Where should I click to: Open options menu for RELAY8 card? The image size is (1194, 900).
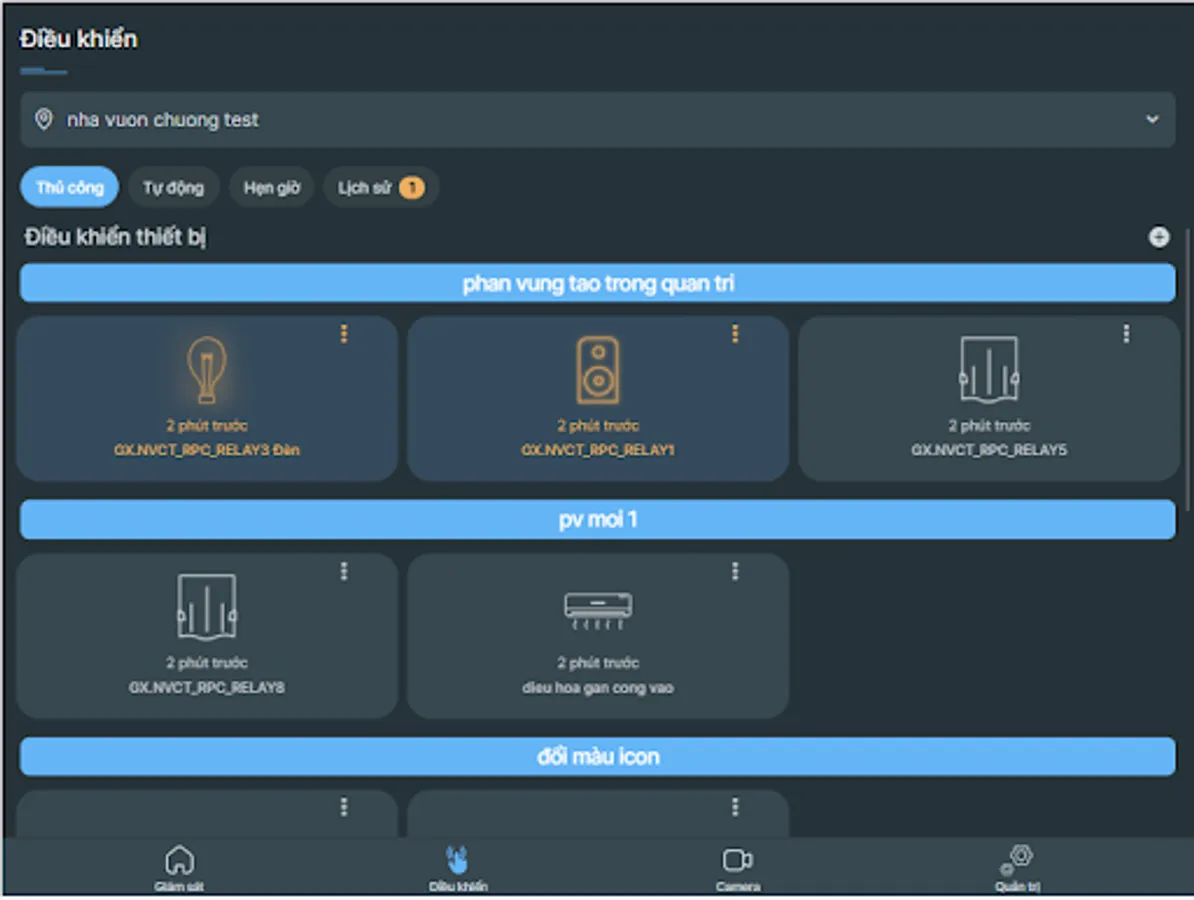click(344, 571)
